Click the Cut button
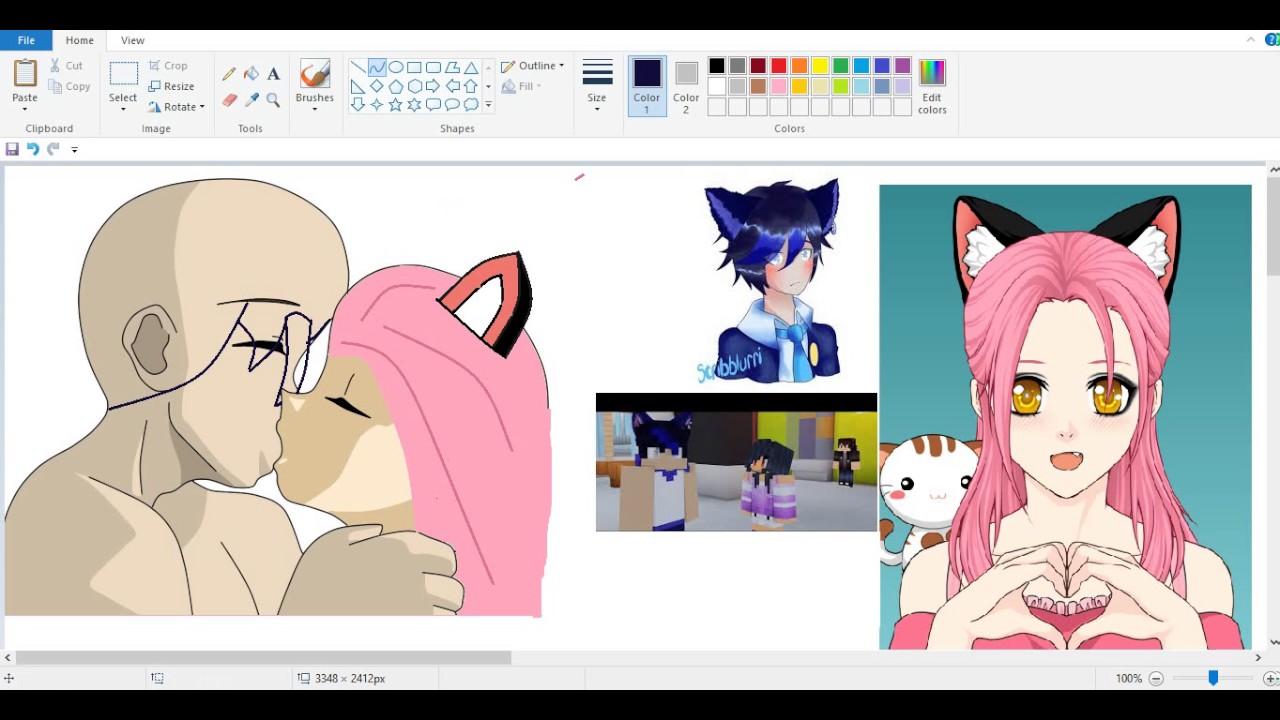 click(66, 66)
